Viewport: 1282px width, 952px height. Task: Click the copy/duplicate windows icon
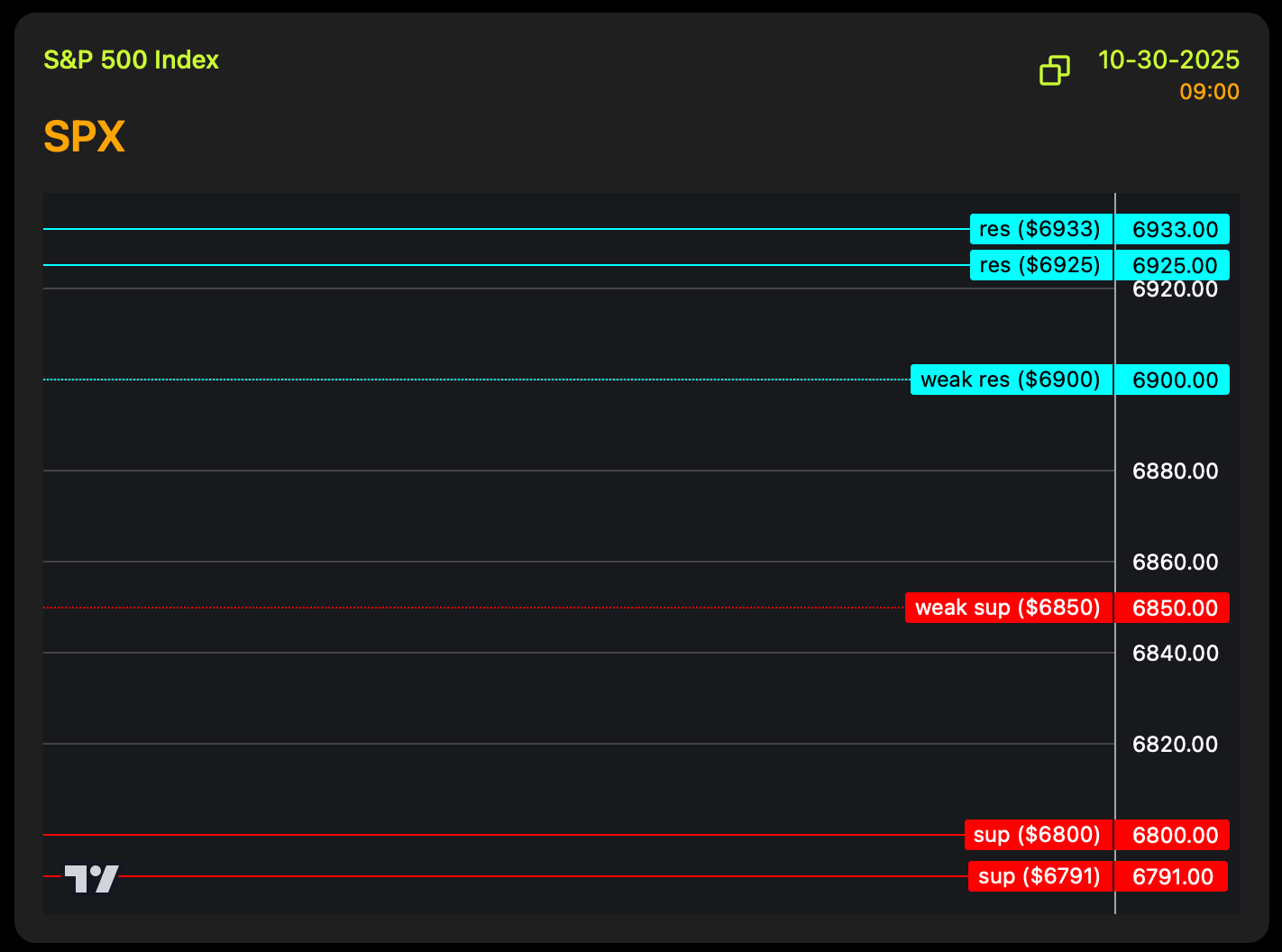(1054, 70)
